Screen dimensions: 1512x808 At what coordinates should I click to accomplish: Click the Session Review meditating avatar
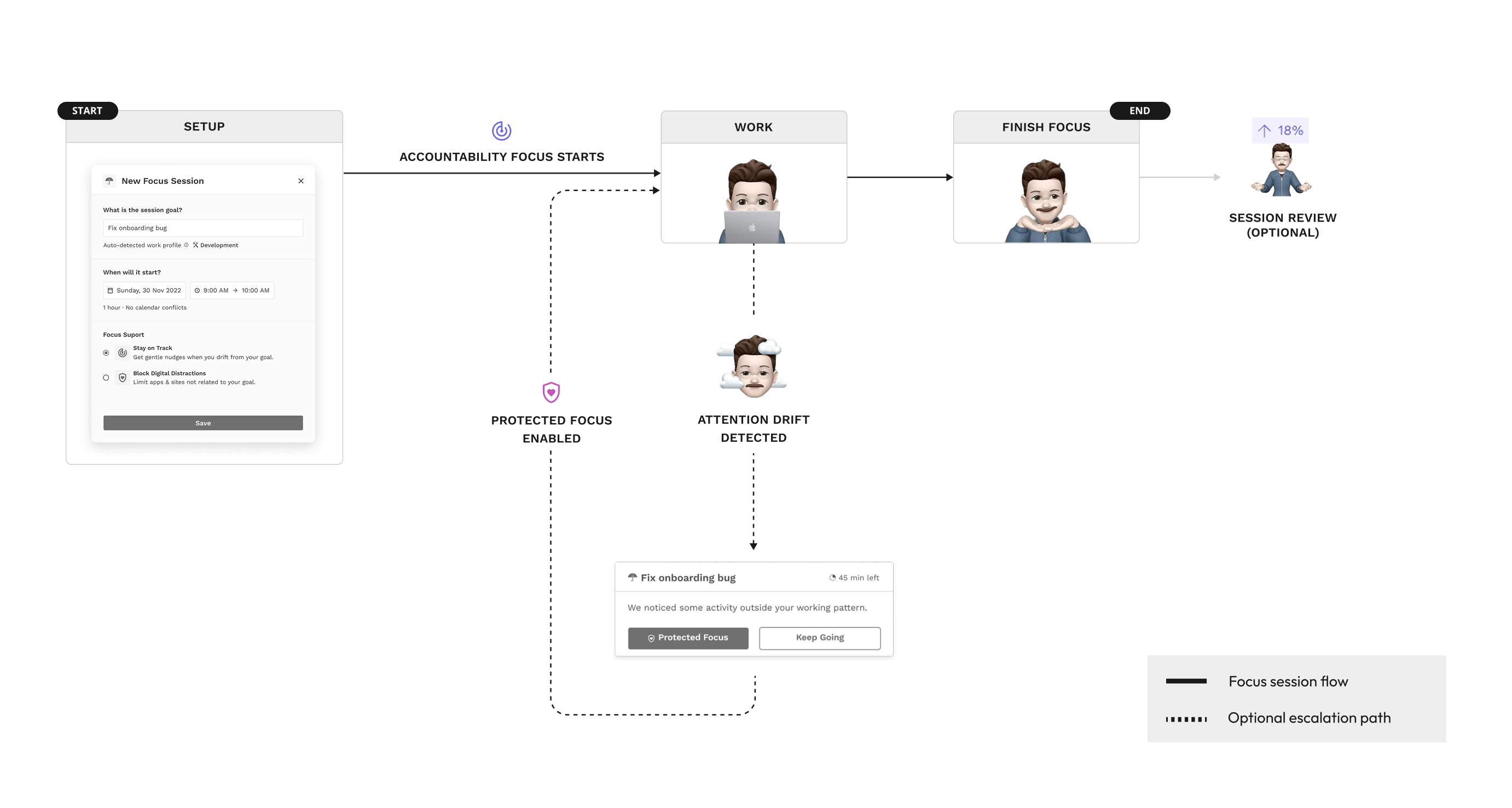pyautogui.click(x=1281, y=170)
